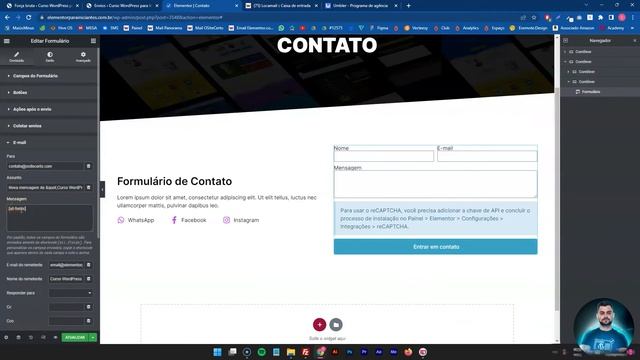
Task: Go back in browser history
Action: click(x=7, y=18)
